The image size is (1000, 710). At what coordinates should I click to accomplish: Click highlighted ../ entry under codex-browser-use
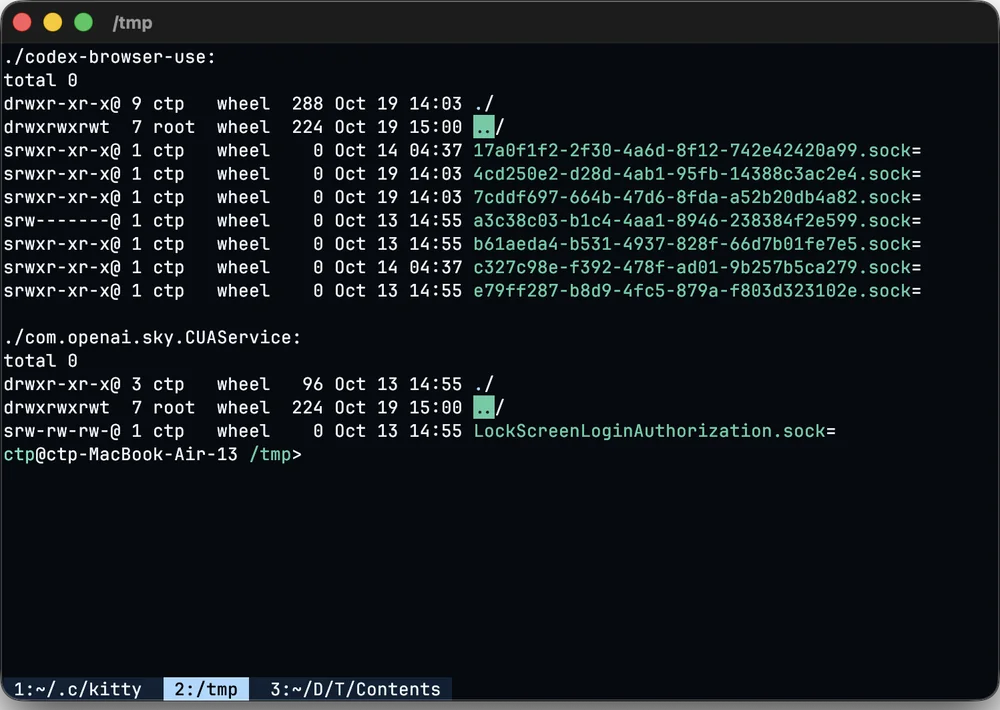pyautogui.click(x=489, y=127)
